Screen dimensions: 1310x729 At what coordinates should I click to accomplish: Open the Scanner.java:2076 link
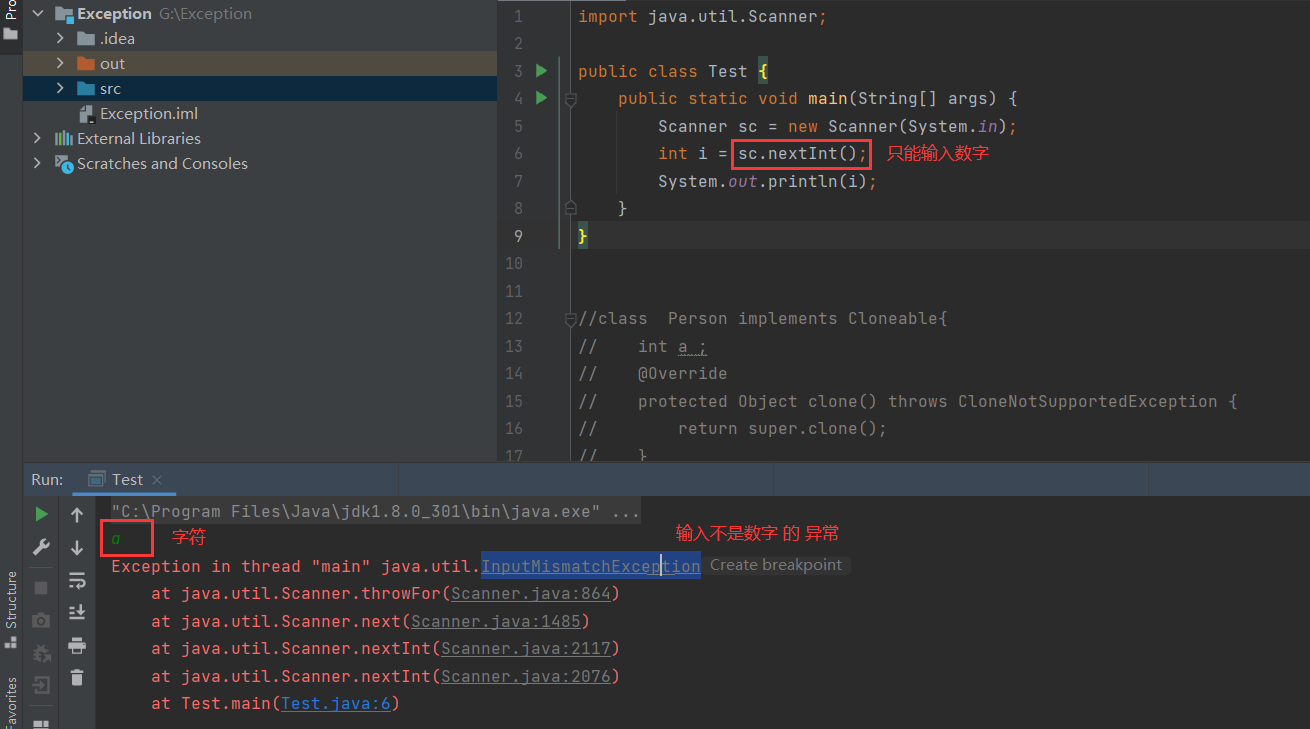click(526, 676)
